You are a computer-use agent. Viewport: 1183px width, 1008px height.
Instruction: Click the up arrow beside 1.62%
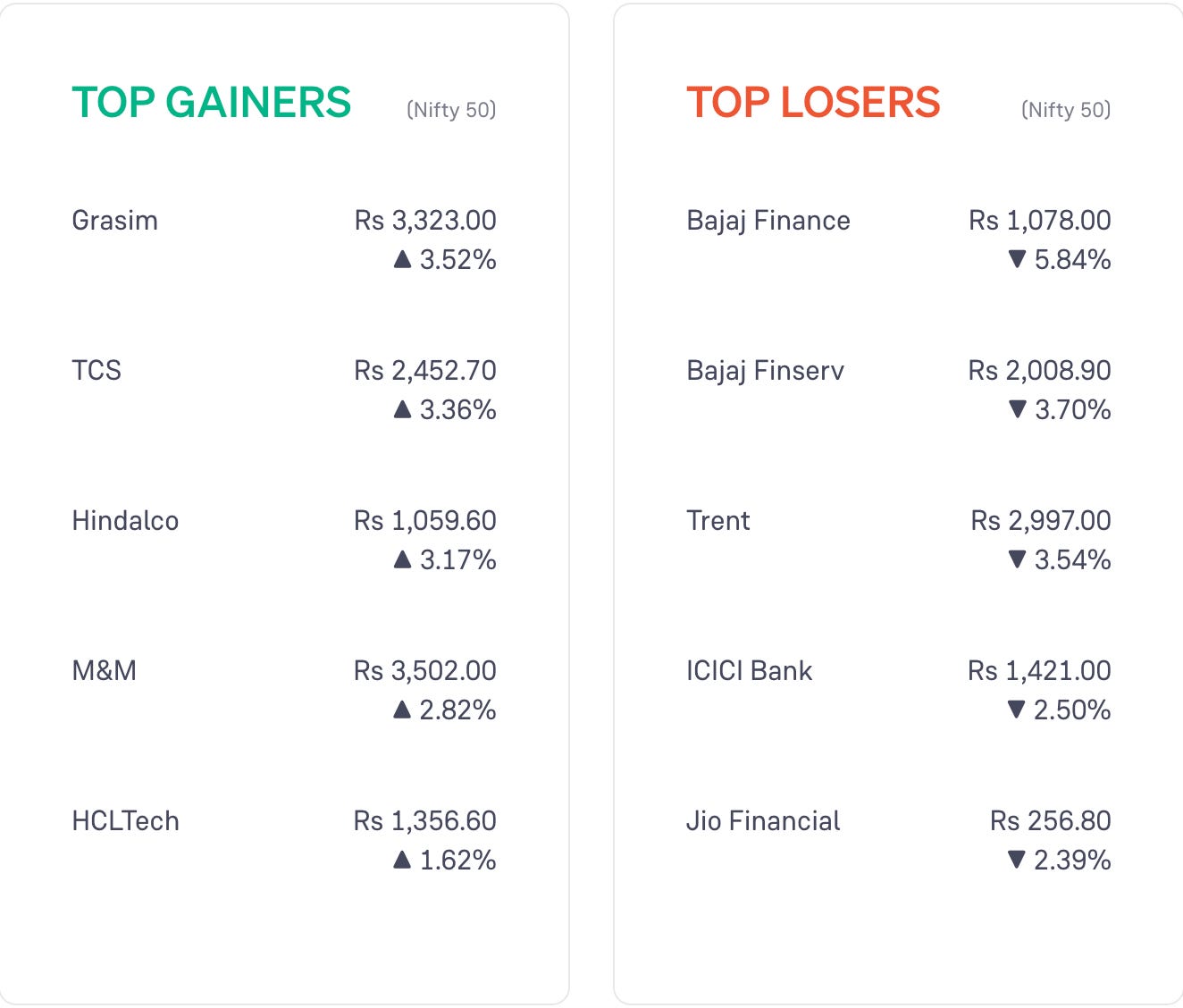(x=402, y=860)
